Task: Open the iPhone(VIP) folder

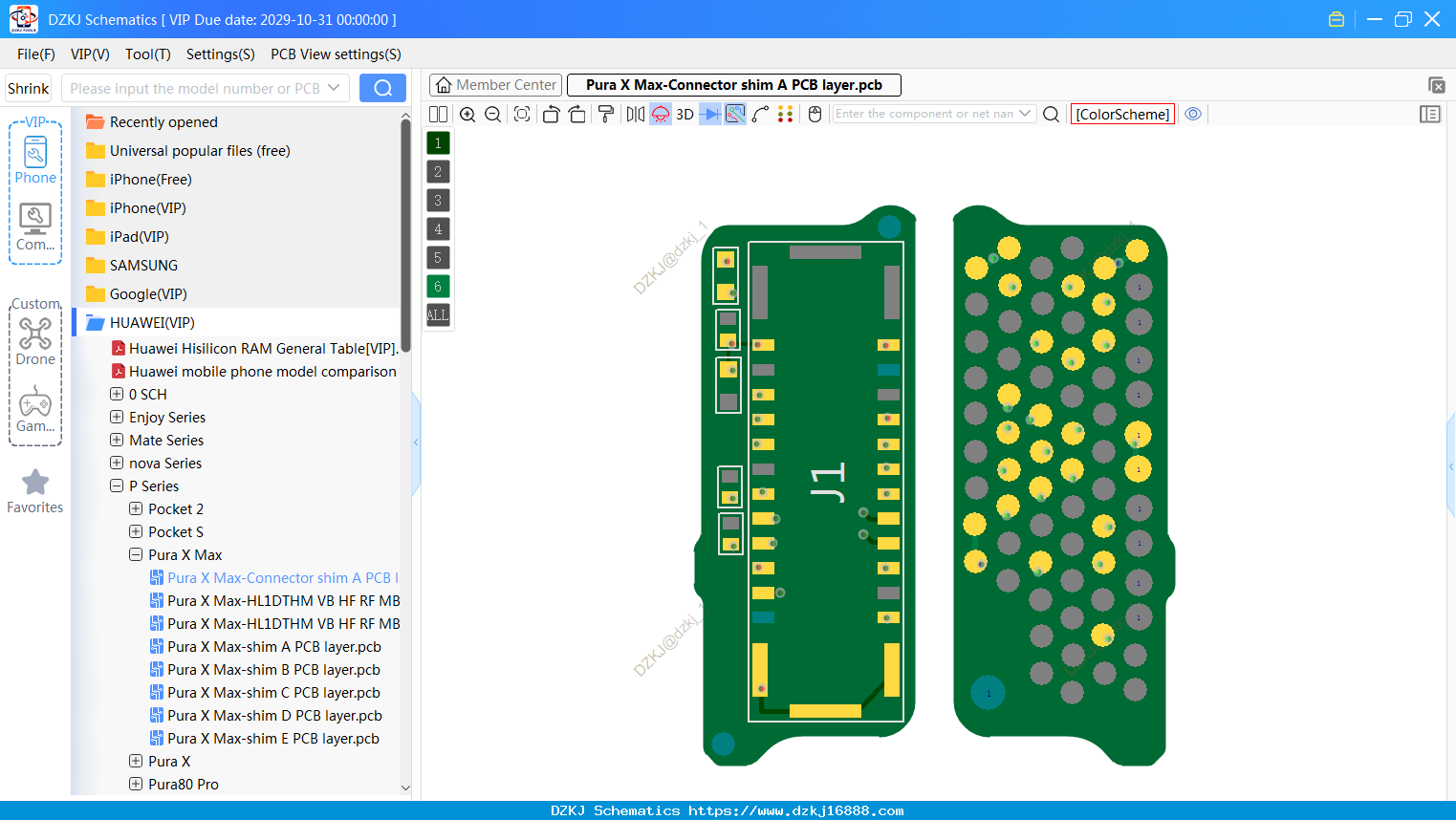Action: pyautogui.click(x=147, y=207)
